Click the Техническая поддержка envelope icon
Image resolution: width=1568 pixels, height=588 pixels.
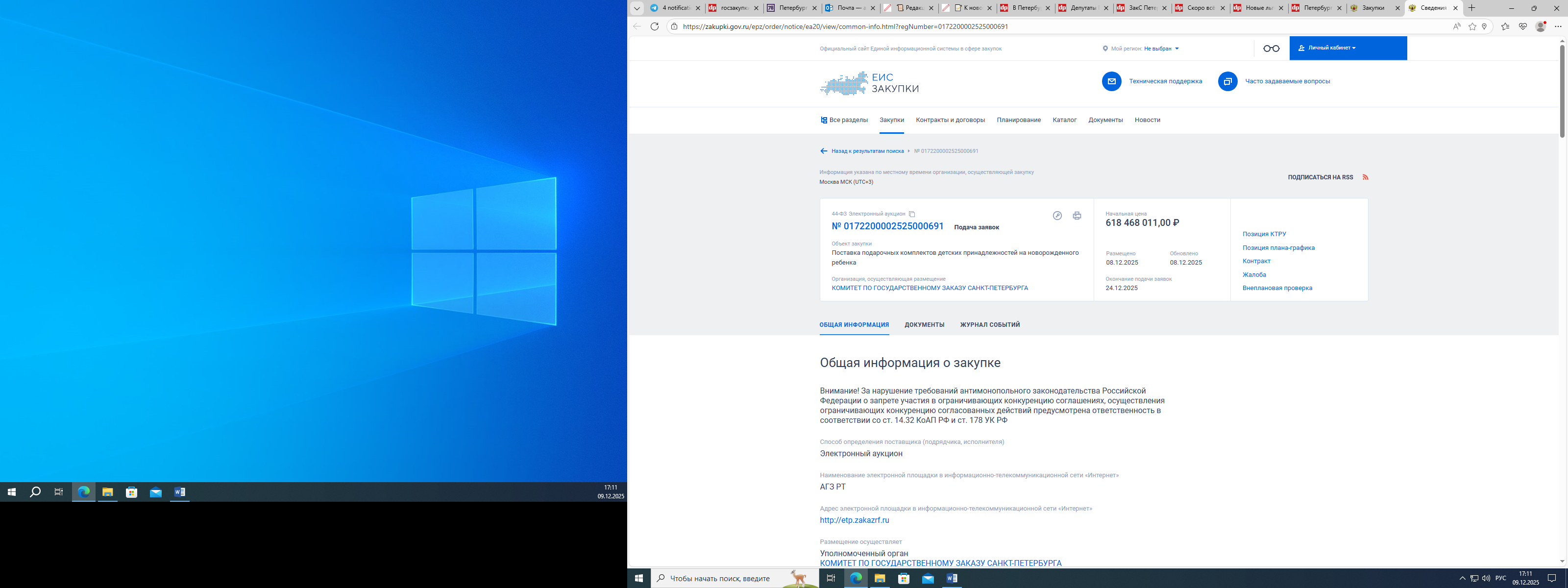[x=1111, y=81]
